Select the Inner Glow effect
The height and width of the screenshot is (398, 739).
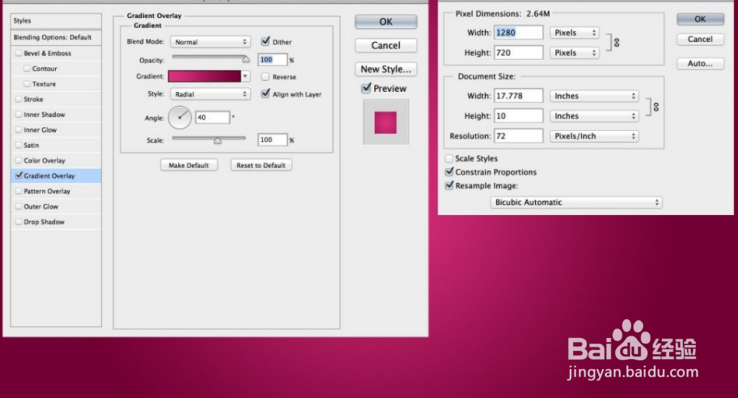pyautogui.click(x=40, y=130)
